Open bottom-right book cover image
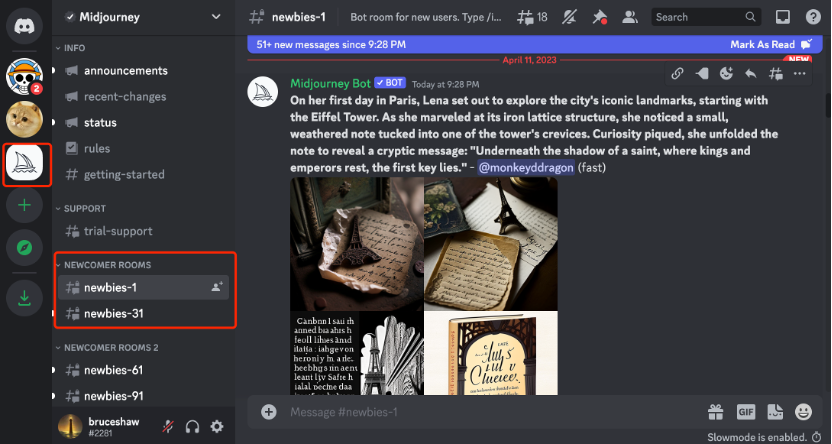Image resolution: width=832 pixels, height=444 pixels. pyautogui.click(x=491, y=353)
